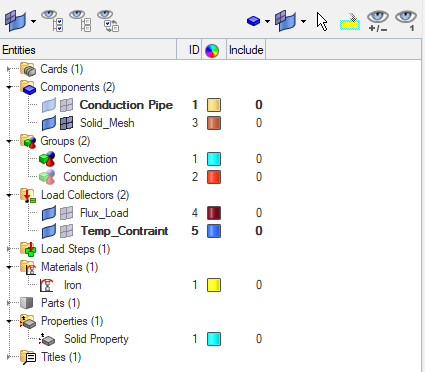Click the Groups folder icon

click(x=28, y=141)
